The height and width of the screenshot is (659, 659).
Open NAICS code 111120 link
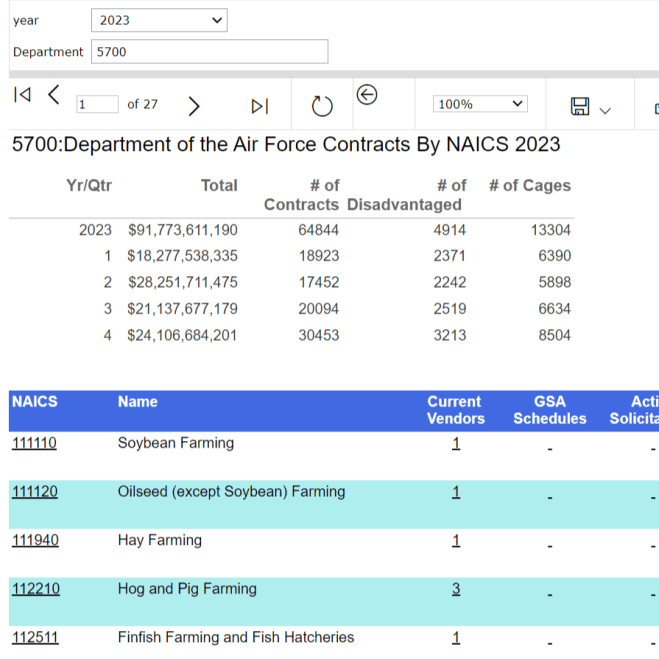point(34,492)
